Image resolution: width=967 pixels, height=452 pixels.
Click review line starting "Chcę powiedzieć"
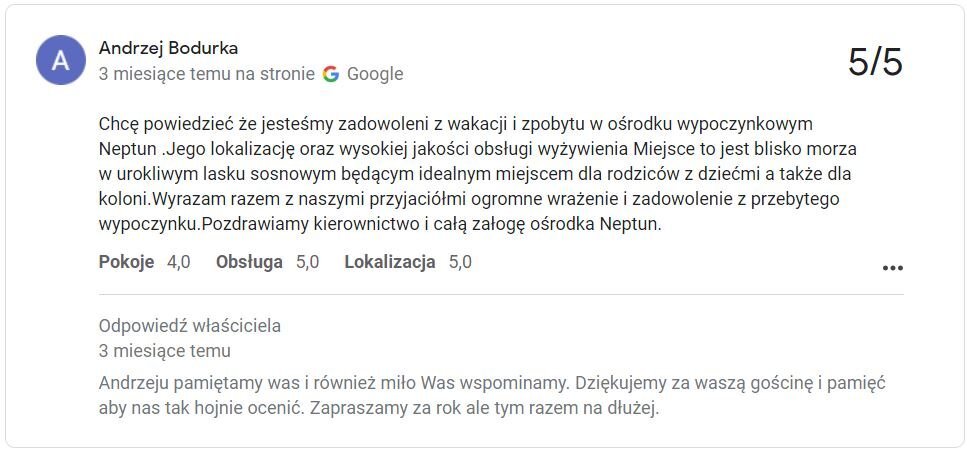[x=456, y=125]
